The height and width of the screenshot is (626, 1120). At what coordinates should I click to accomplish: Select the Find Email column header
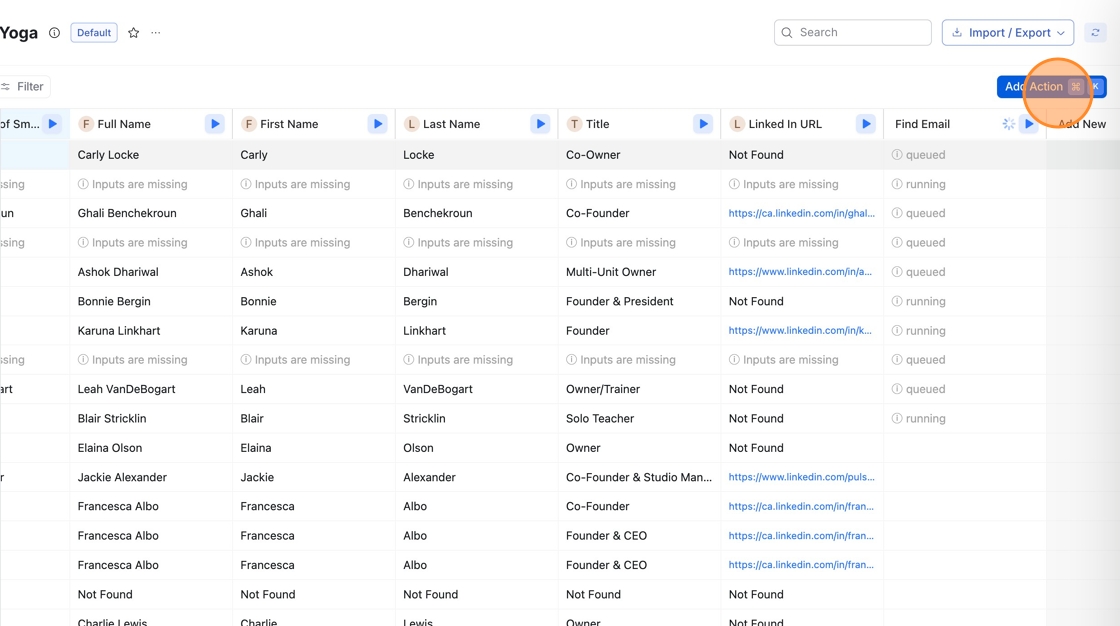pyautogui.click(x=965, y=124)
